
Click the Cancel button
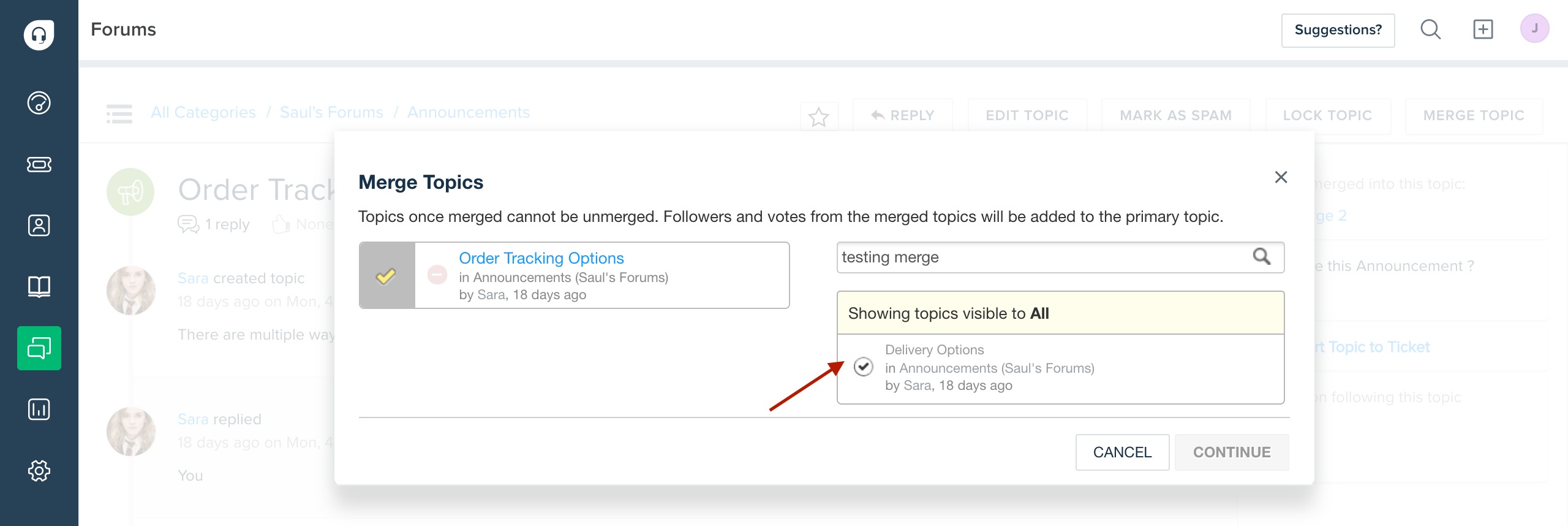click(1122, 452)
